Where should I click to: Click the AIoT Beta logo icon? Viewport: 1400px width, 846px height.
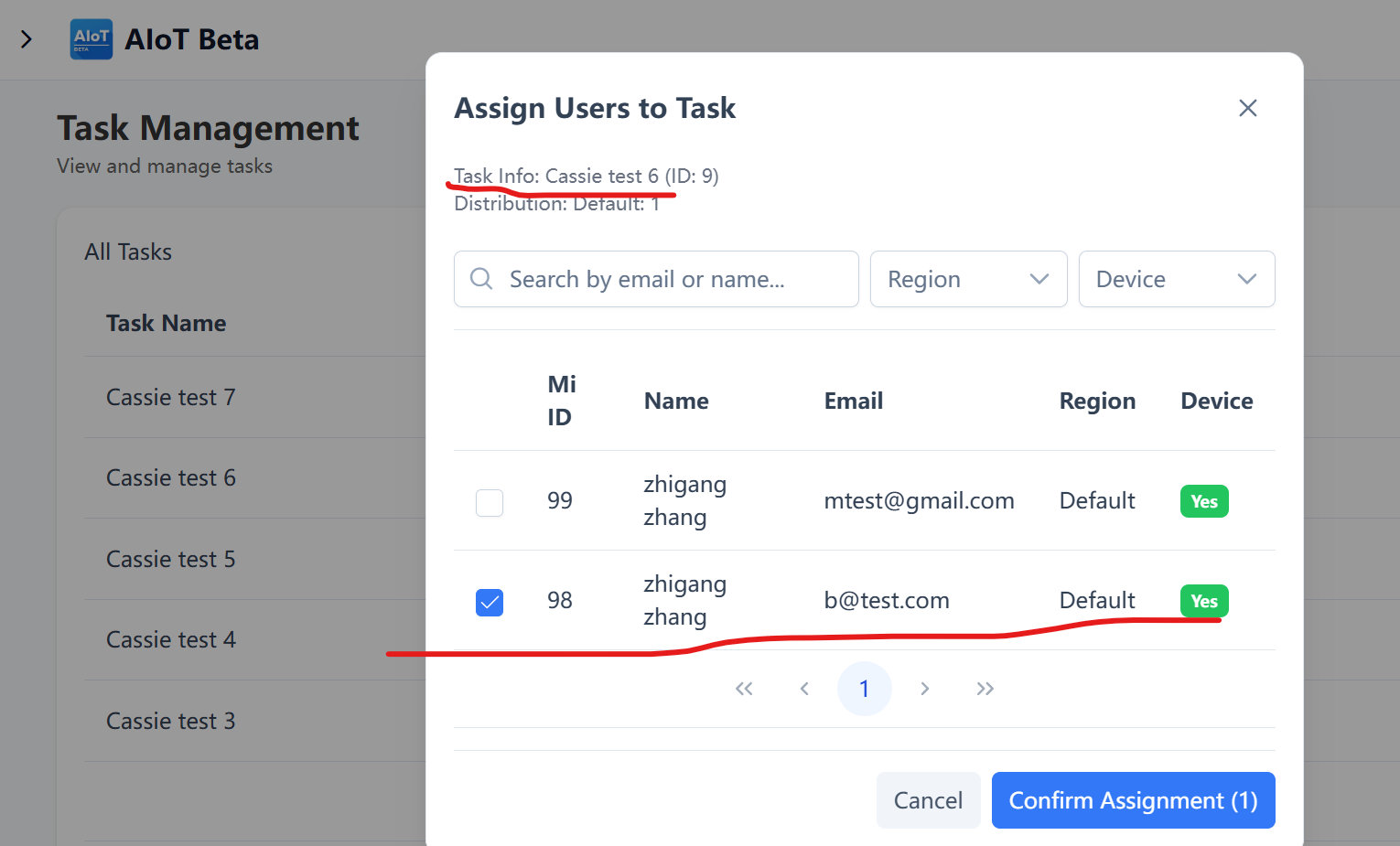point(92,39)
